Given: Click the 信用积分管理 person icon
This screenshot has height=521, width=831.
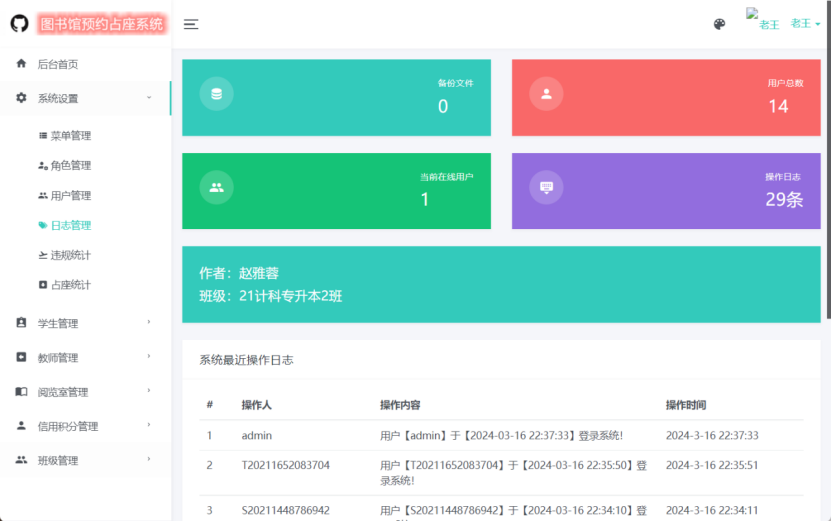Looking at the screenshot, I should coord(21,425).
